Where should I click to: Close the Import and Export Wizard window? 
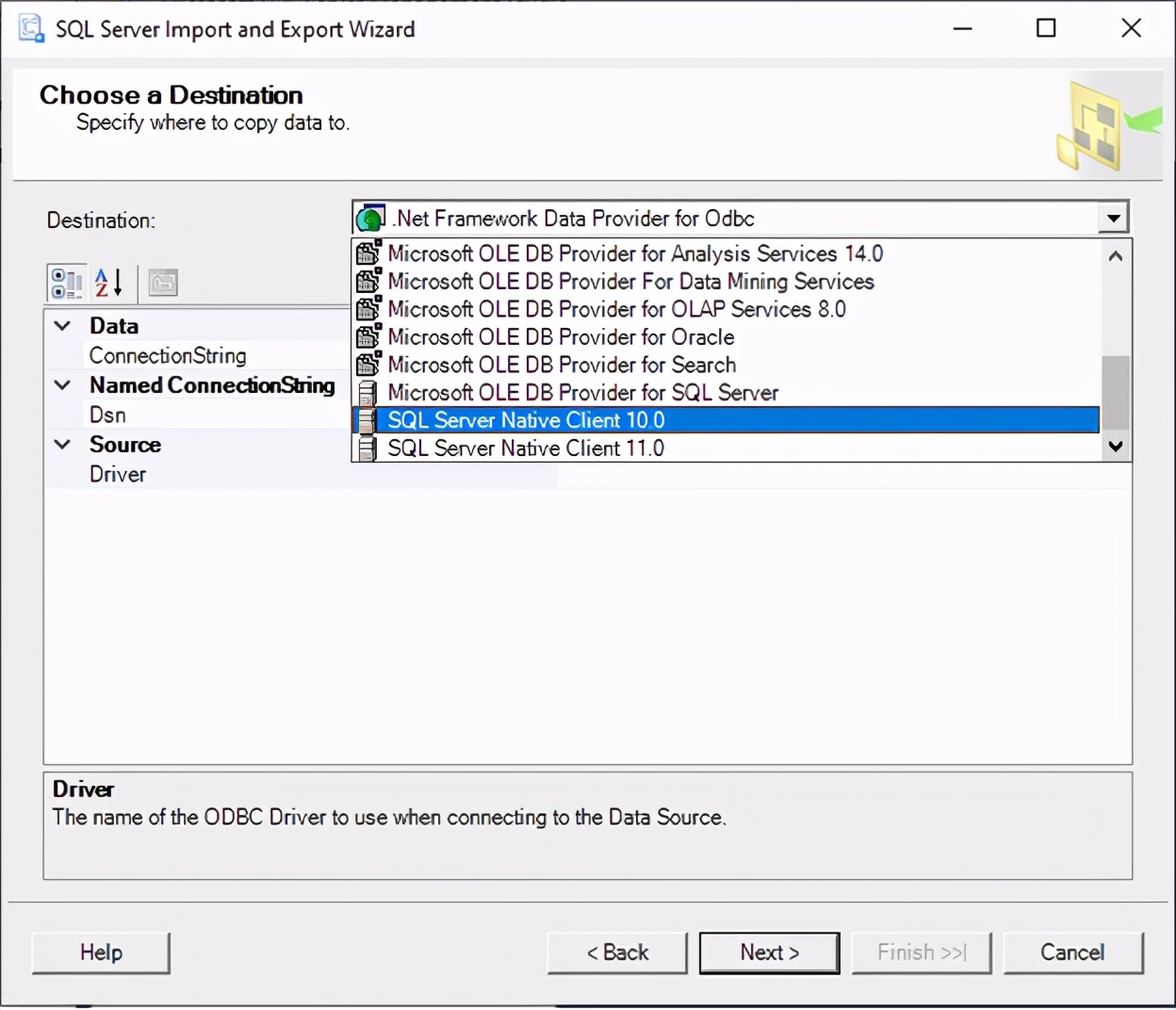pyautogui.click(x=1131, y=28)
